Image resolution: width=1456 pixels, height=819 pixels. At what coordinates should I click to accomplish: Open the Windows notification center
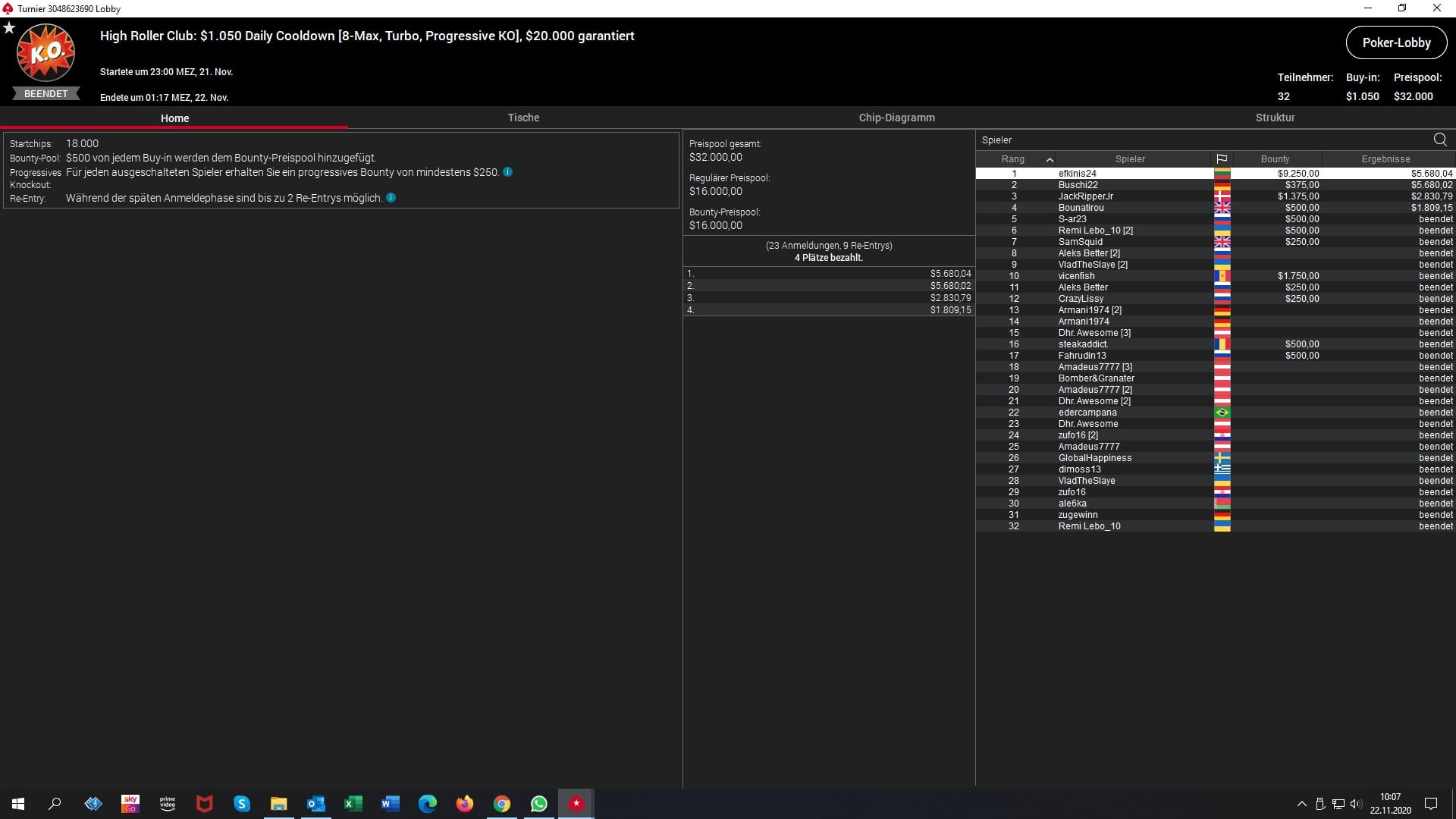coord(1431,804)
